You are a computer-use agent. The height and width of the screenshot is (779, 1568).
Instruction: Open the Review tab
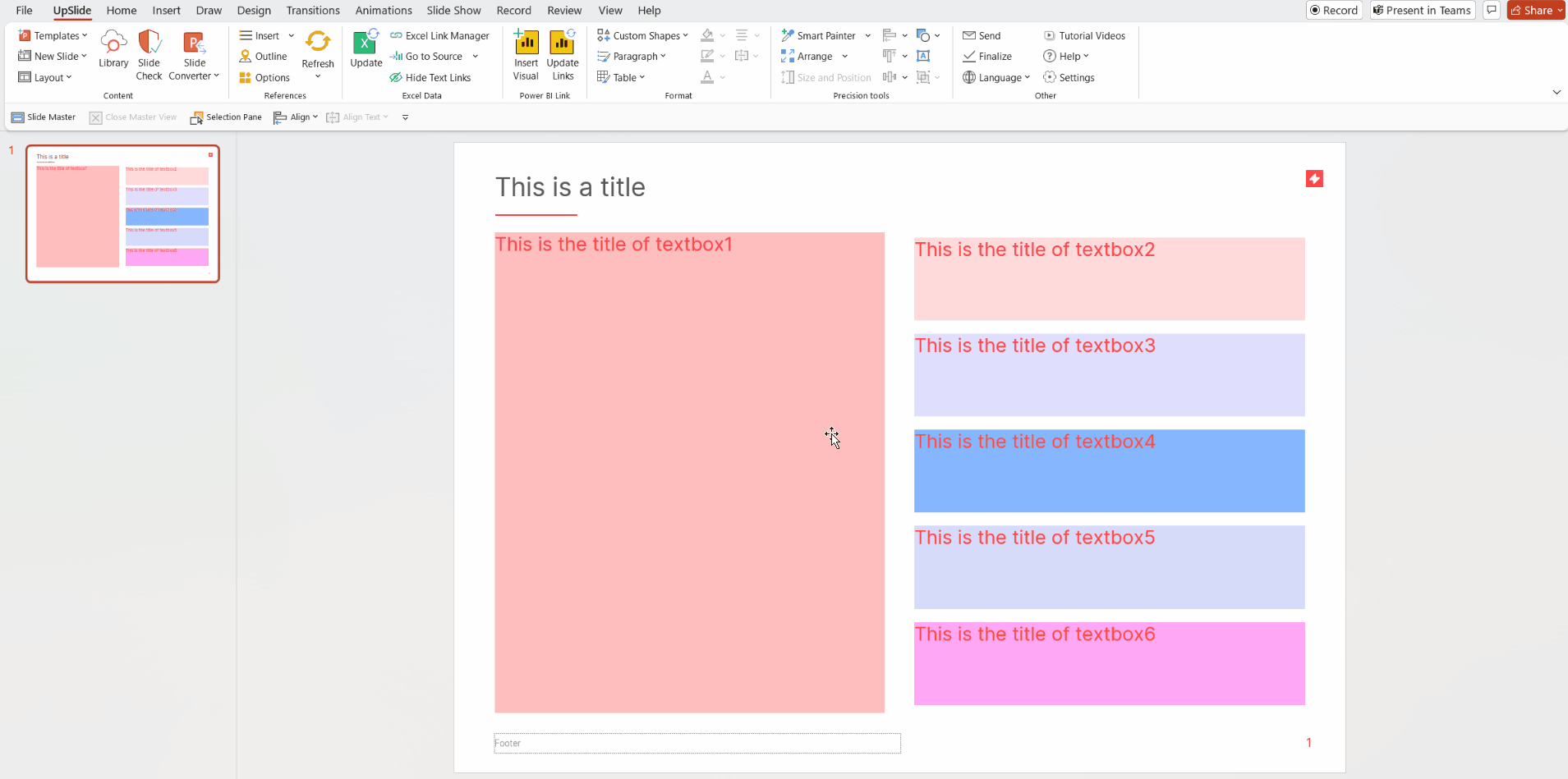[x=564, y=11]
